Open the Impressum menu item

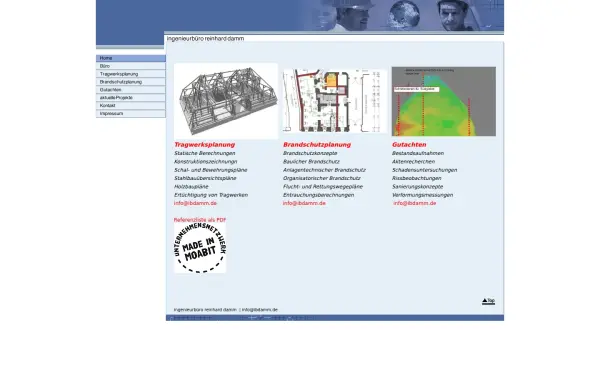click(x=131, y=114)
